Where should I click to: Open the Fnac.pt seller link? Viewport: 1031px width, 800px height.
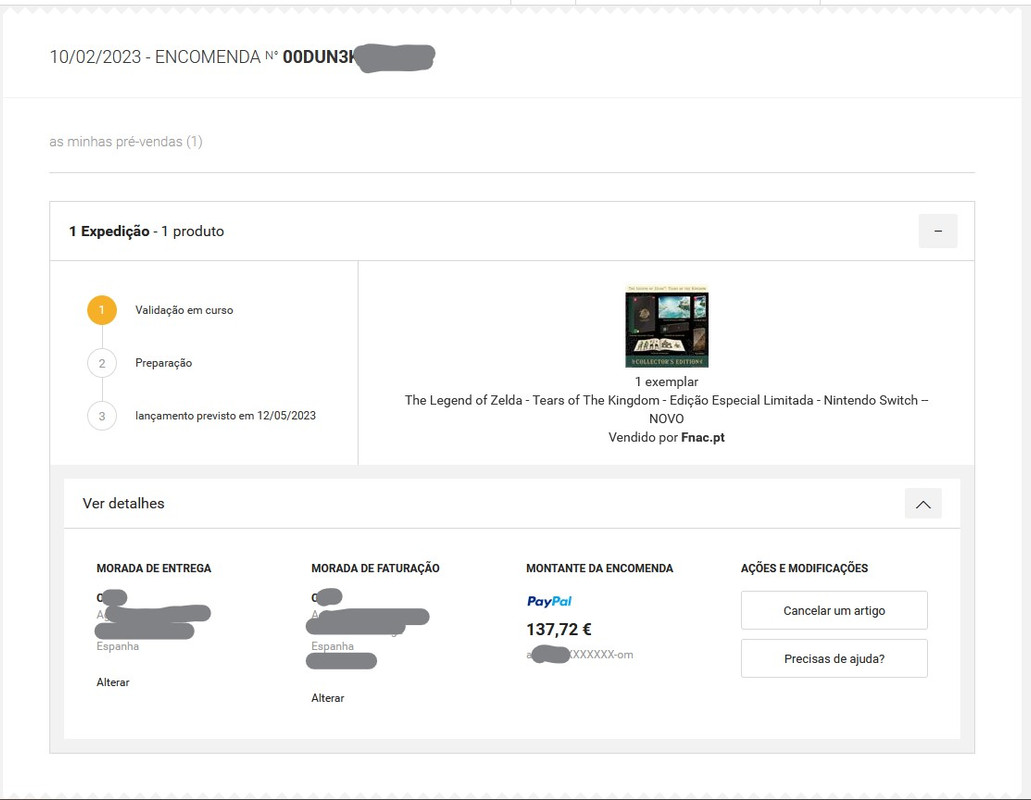pyautogui.click(x=702, y=437)
